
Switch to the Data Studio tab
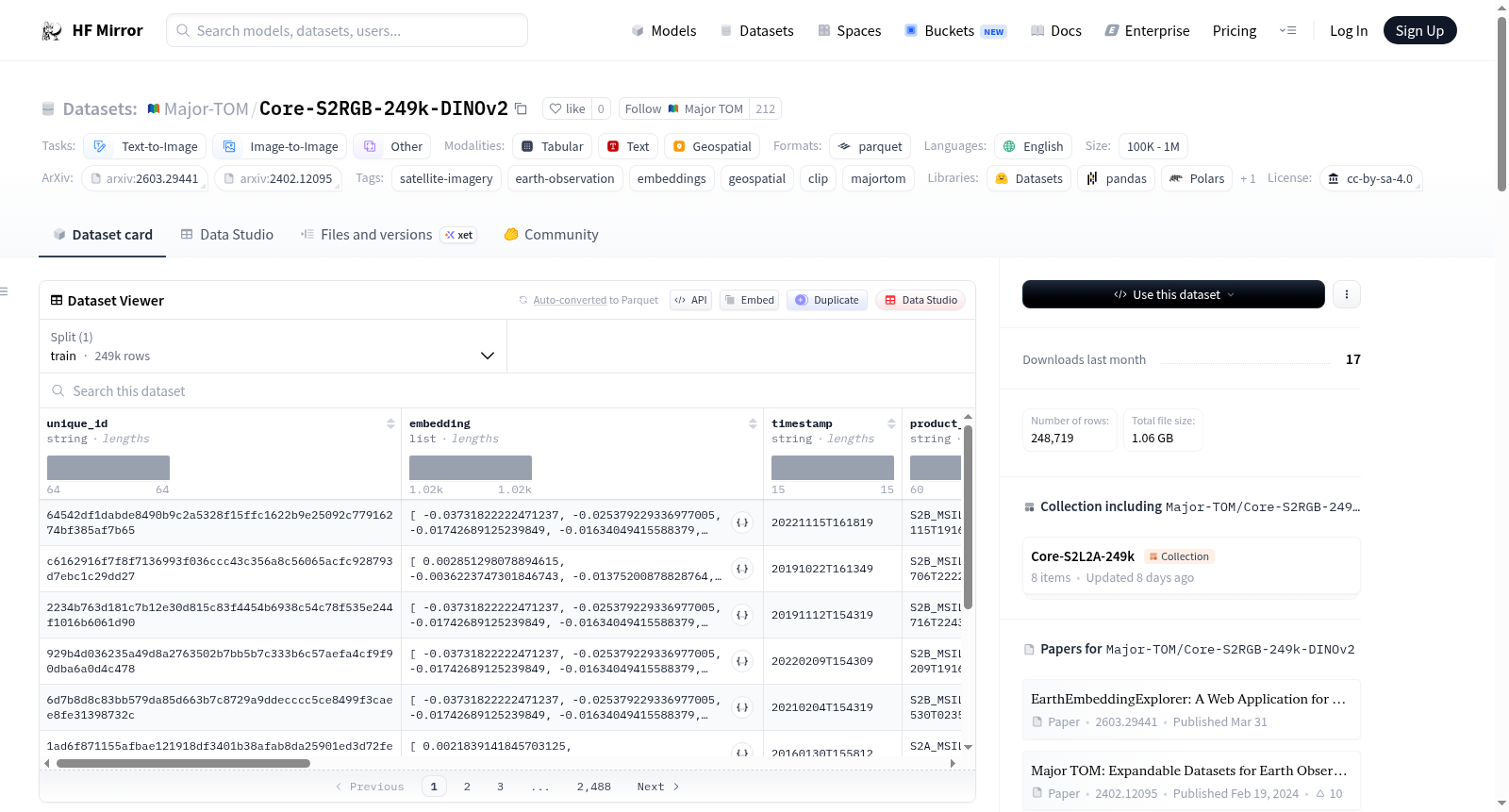(227, 235)
